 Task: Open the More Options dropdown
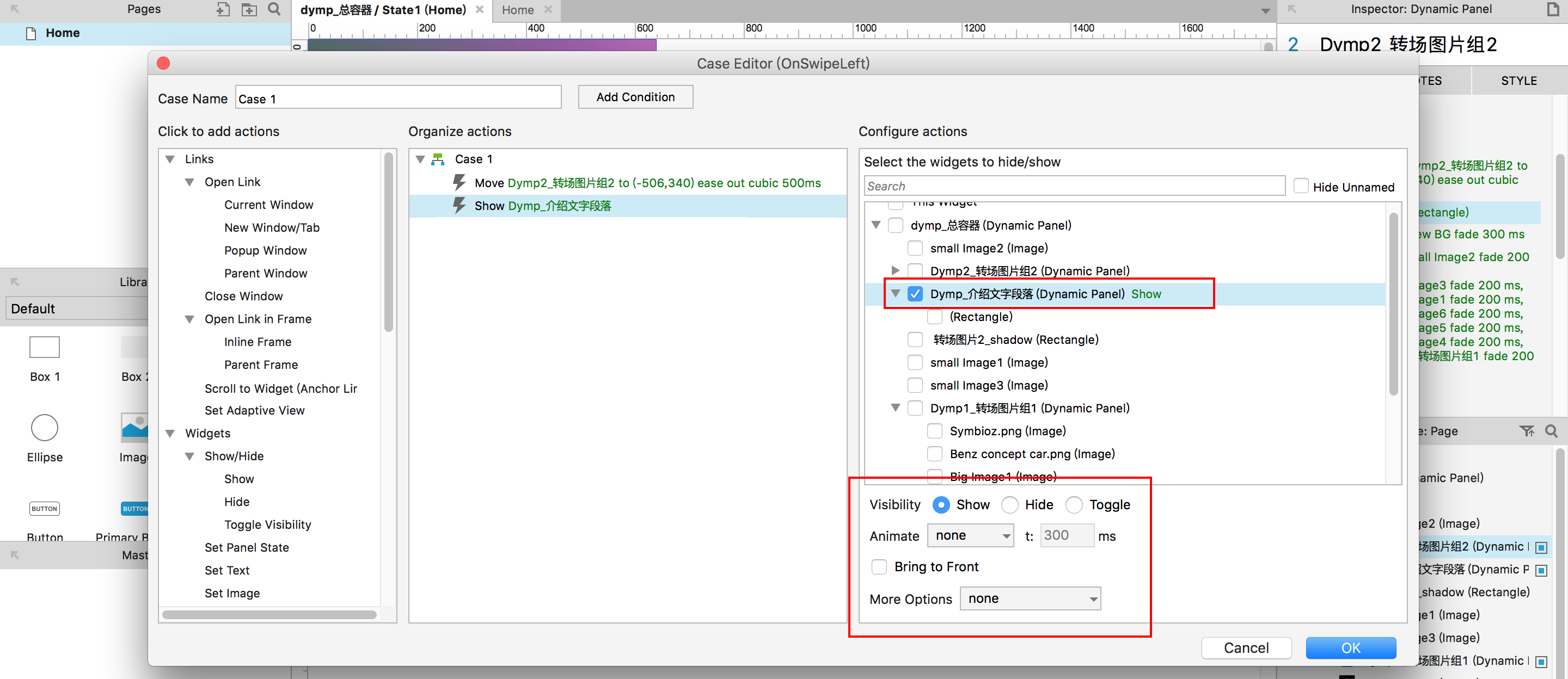1030,598
